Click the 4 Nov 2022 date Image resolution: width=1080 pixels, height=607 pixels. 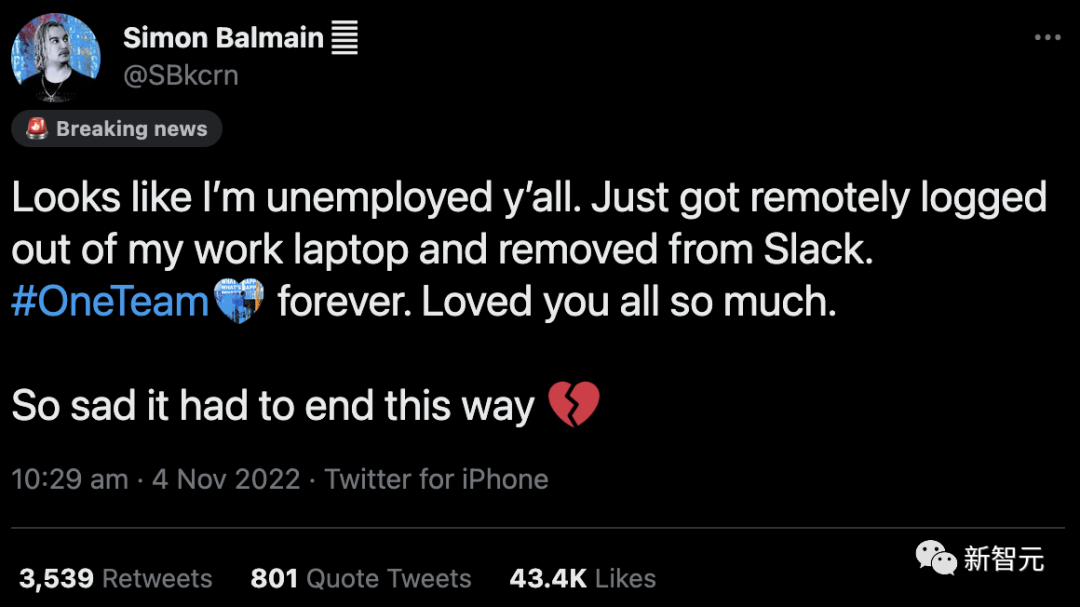225,479
